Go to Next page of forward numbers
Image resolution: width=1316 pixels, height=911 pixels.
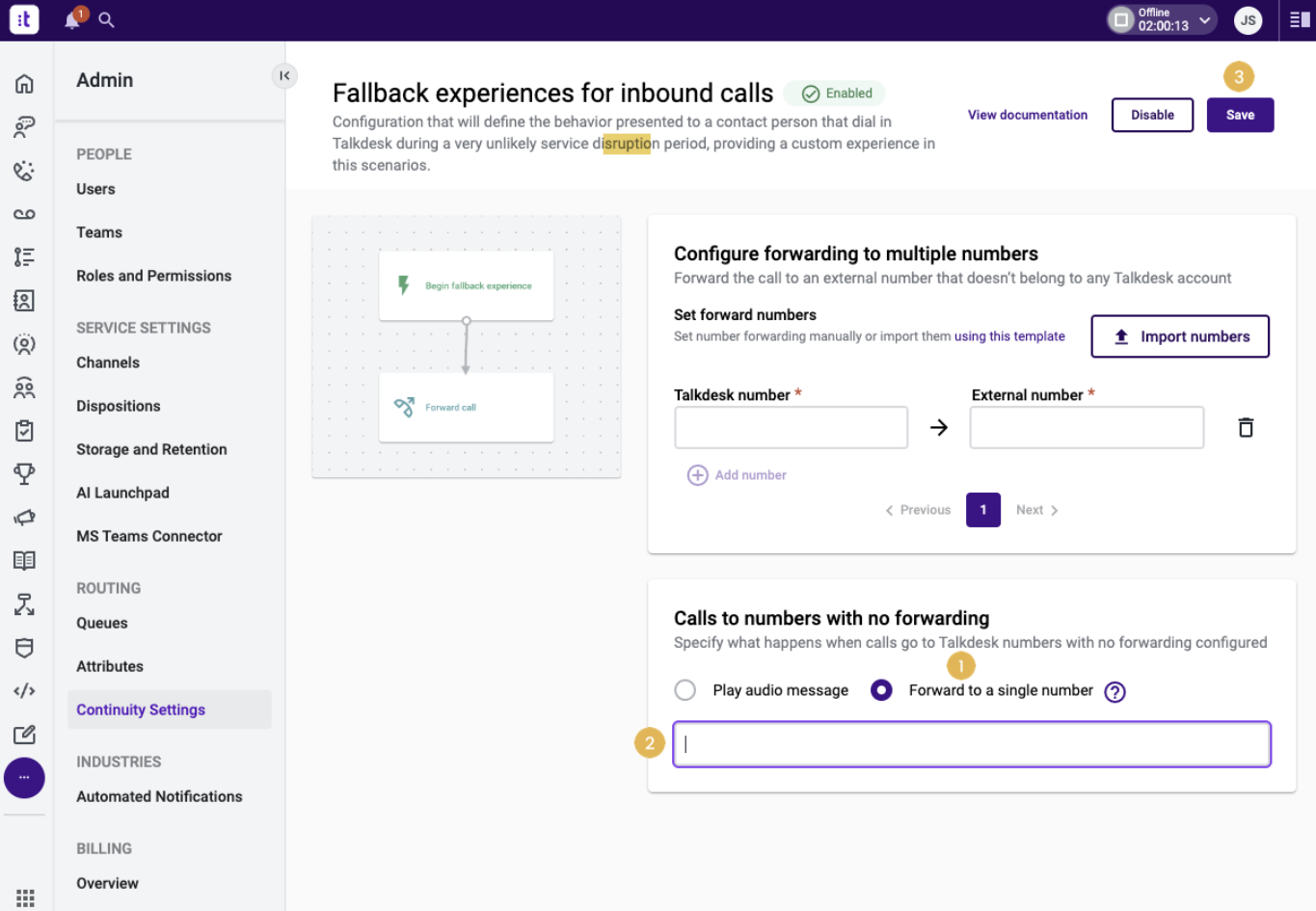click(1036, 510)
